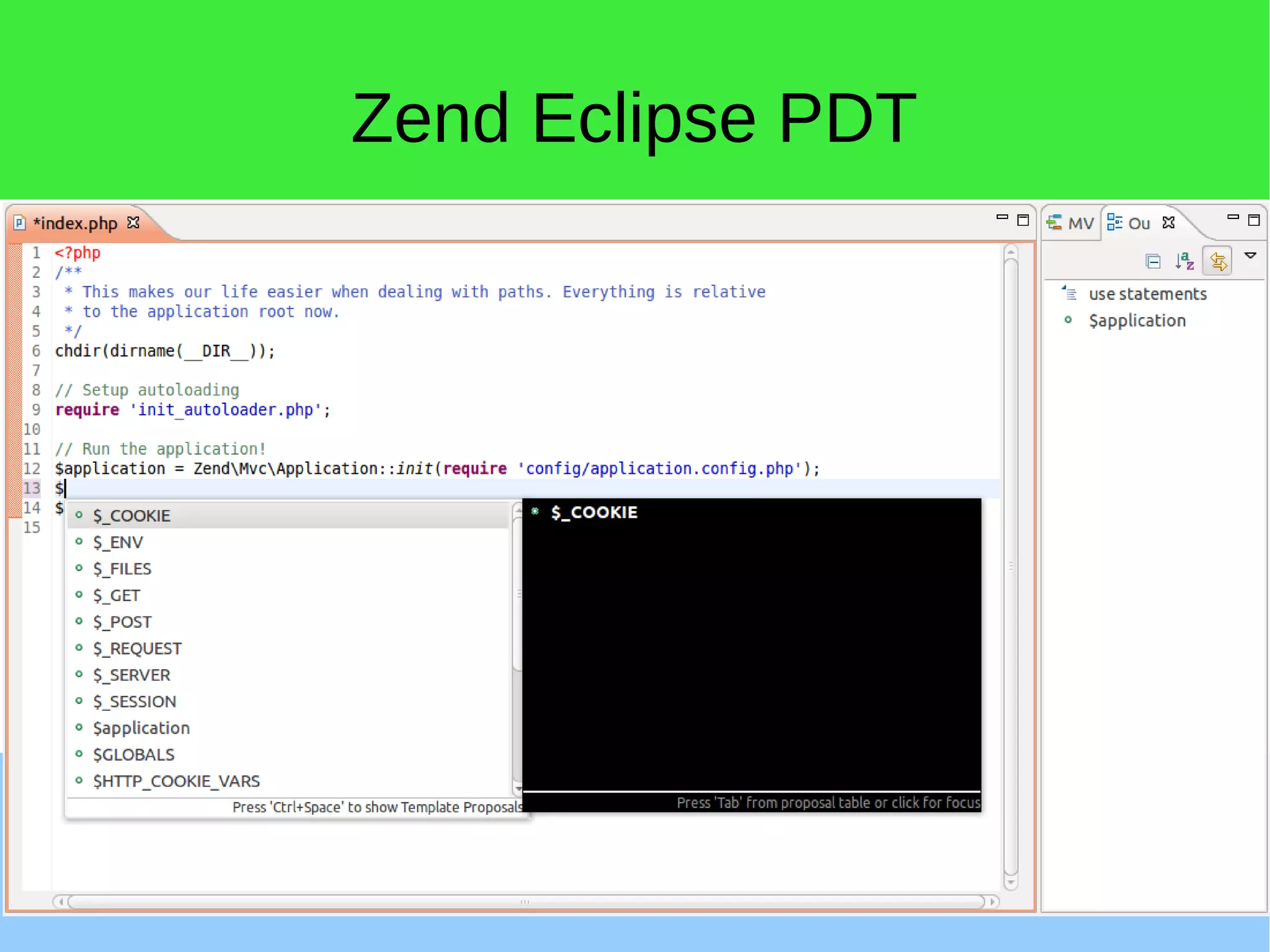Click the editor vertical scrollbar down arrow
The width and height of the screenshot is (1270, 952).
[x=1011, y=883]
